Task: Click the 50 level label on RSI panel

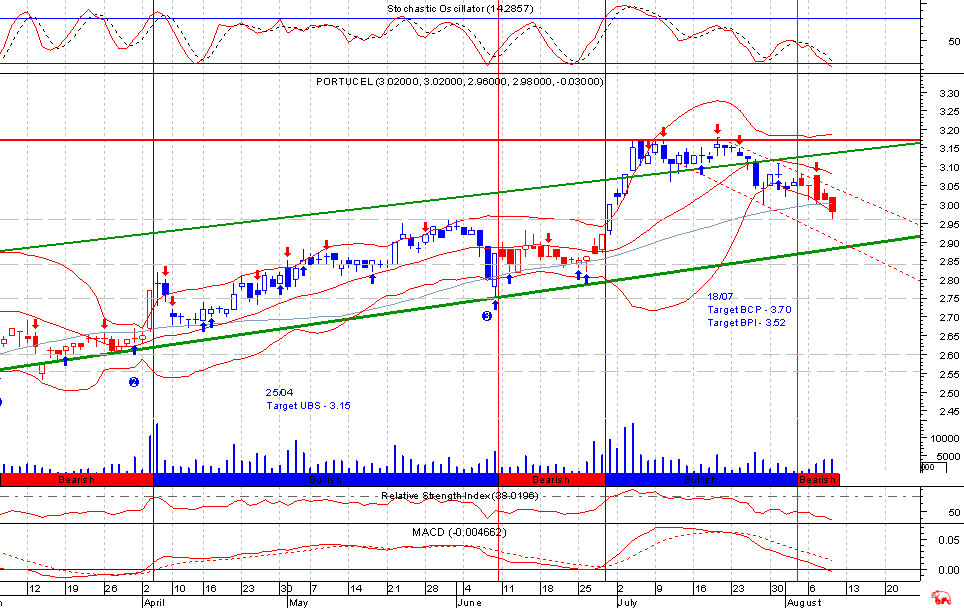Action: [954, 512]
